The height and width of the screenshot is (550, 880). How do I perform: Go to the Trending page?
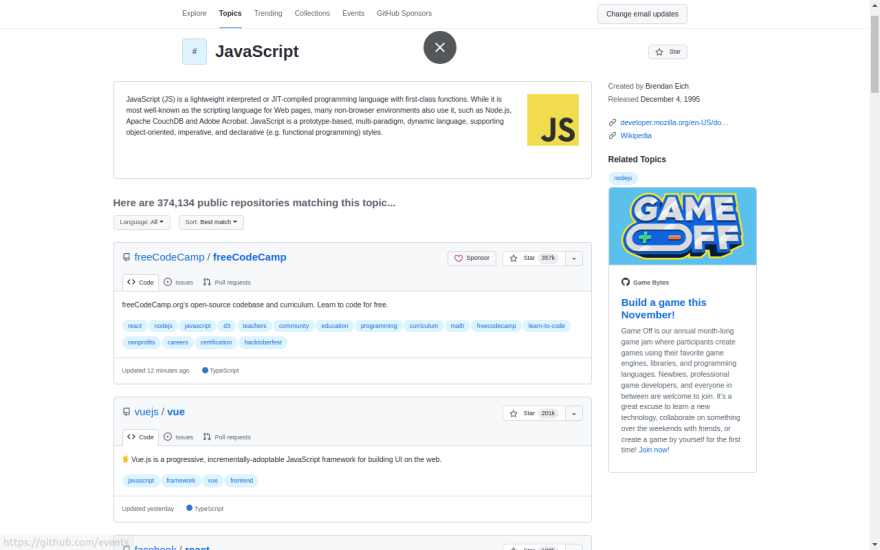[x=268, y=13]
